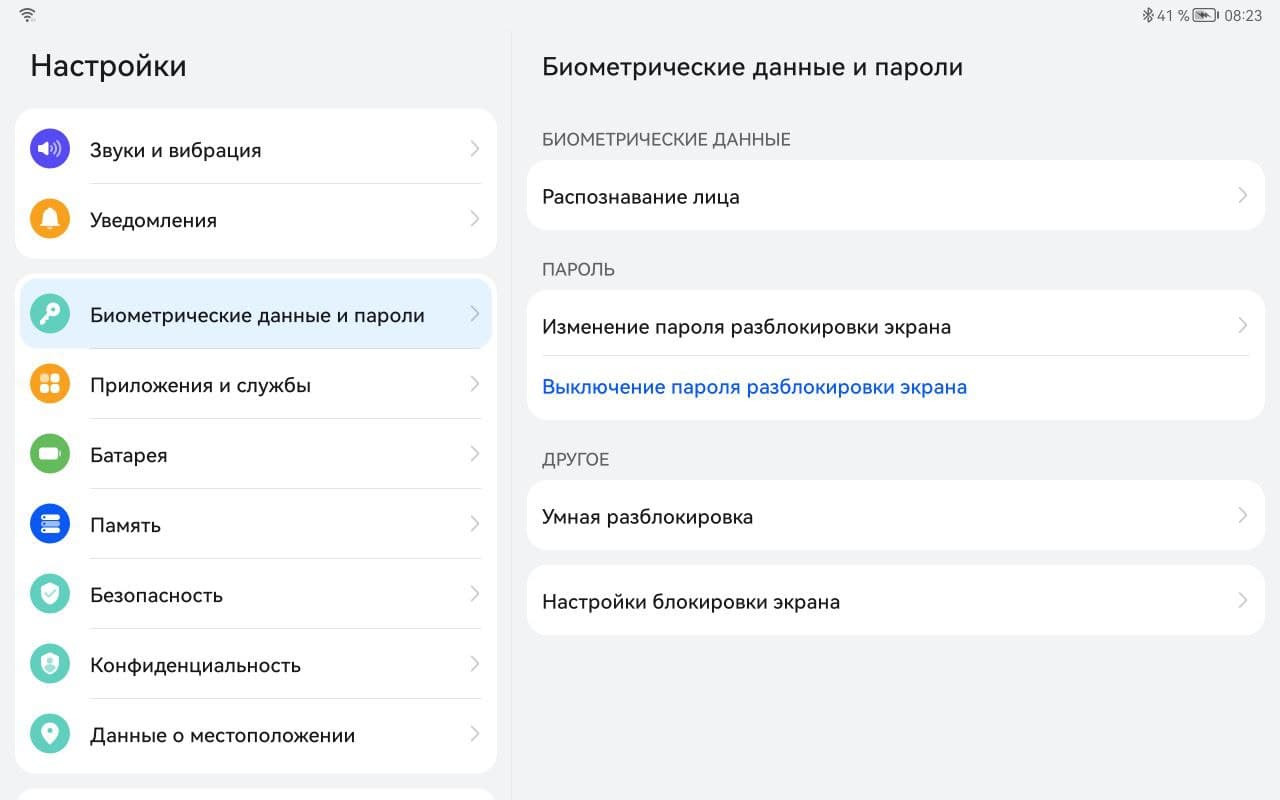Tap the battery indicator in status bar
This screenshot has height=800, width=1280.
coord(1204,15)
